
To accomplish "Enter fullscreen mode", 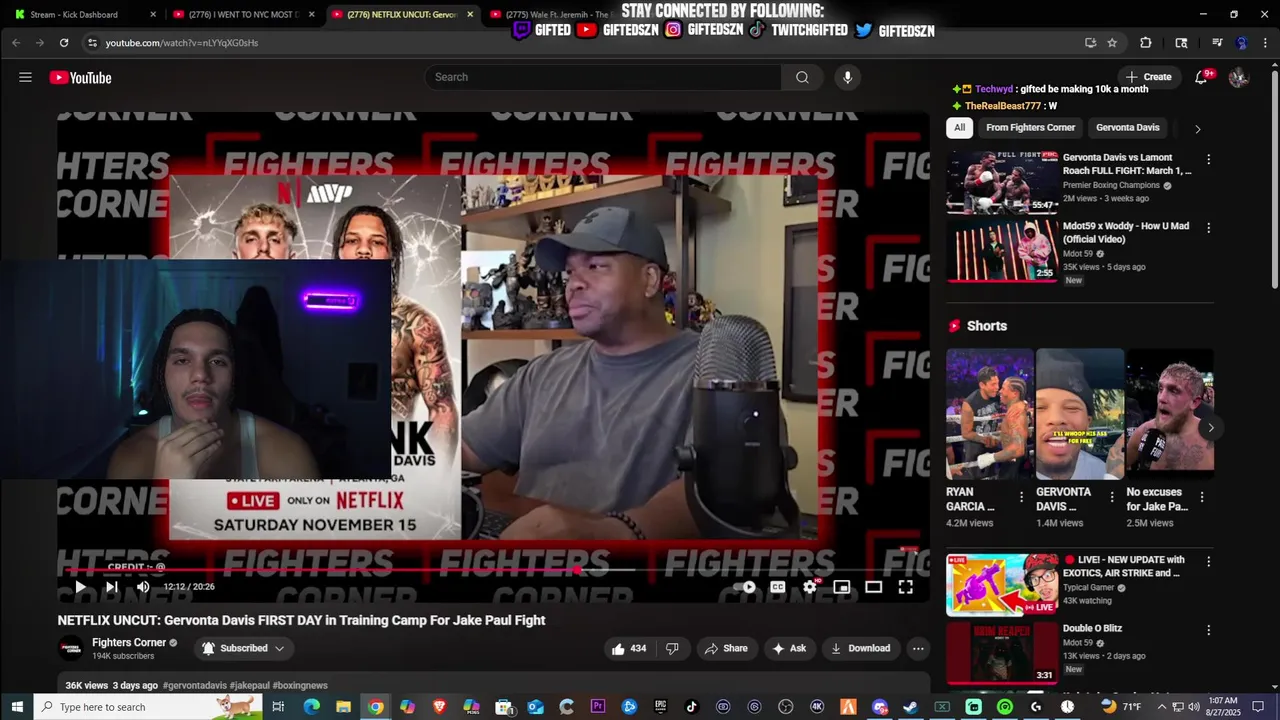I will [905, 587].
